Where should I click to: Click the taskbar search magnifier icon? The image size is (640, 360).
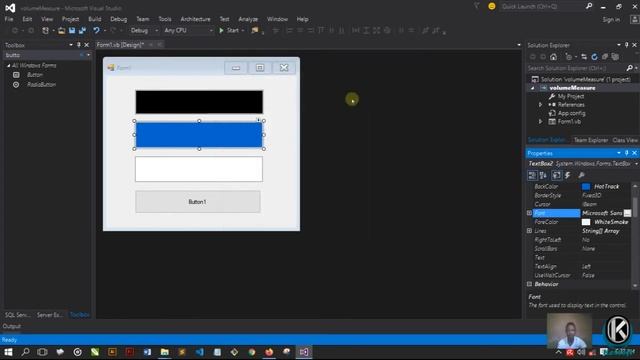click(25, 352)
